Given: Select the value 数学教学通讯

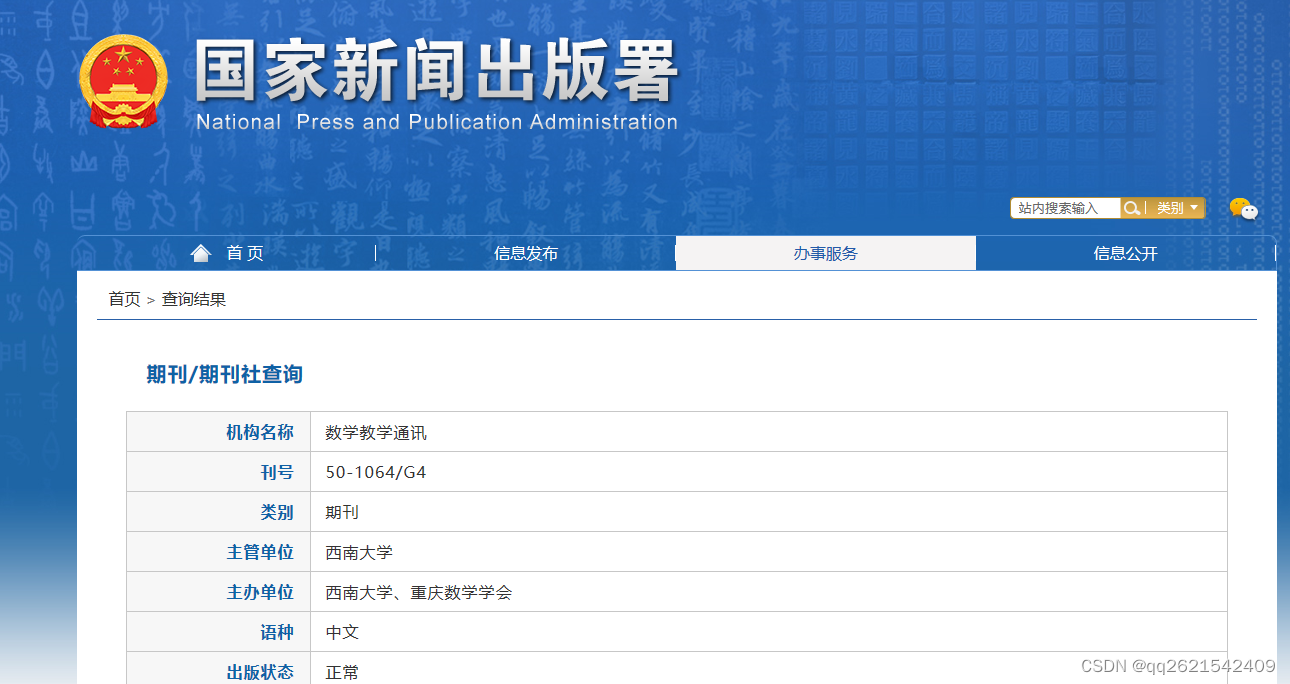Looking at the screenshot, I should coord(376,433).
